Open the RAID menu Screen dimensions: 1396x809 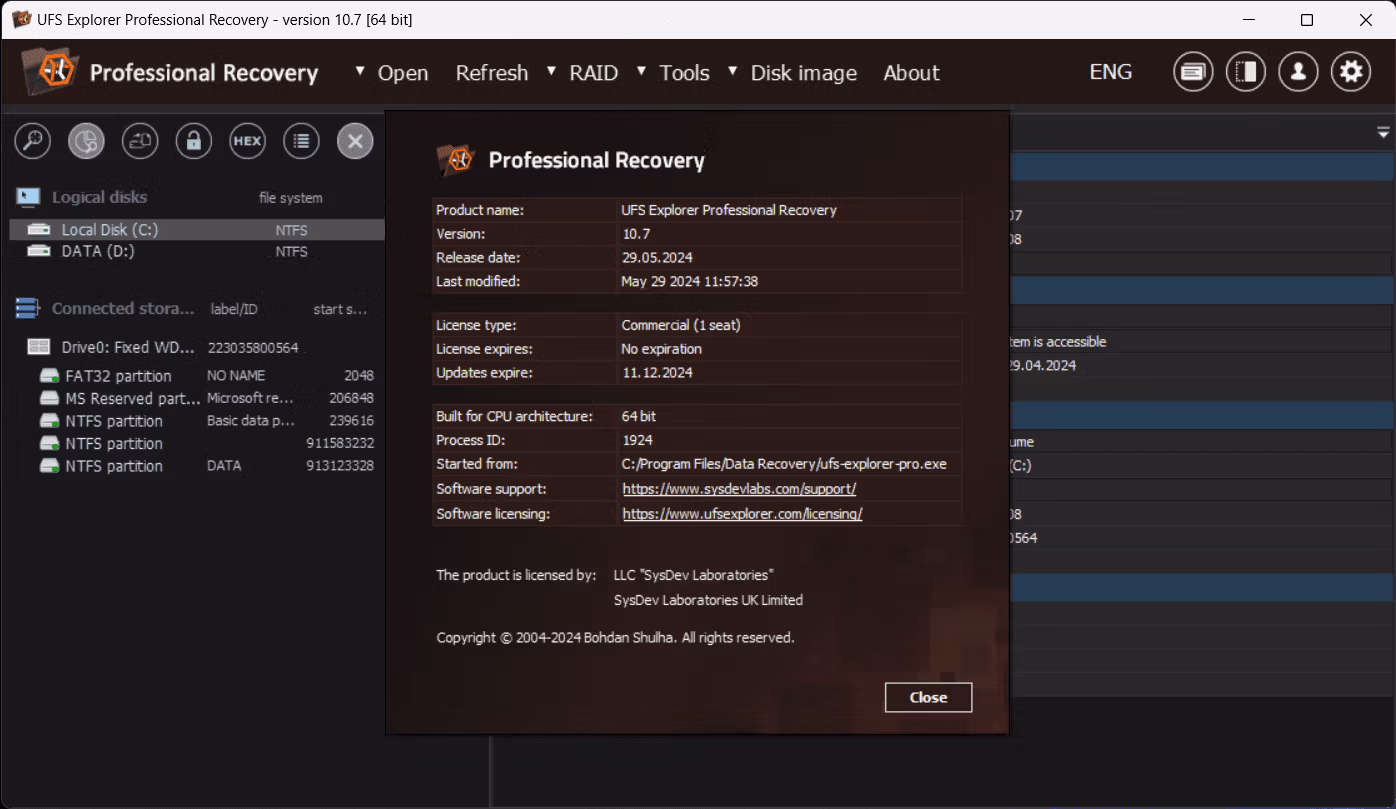point(594,73)
